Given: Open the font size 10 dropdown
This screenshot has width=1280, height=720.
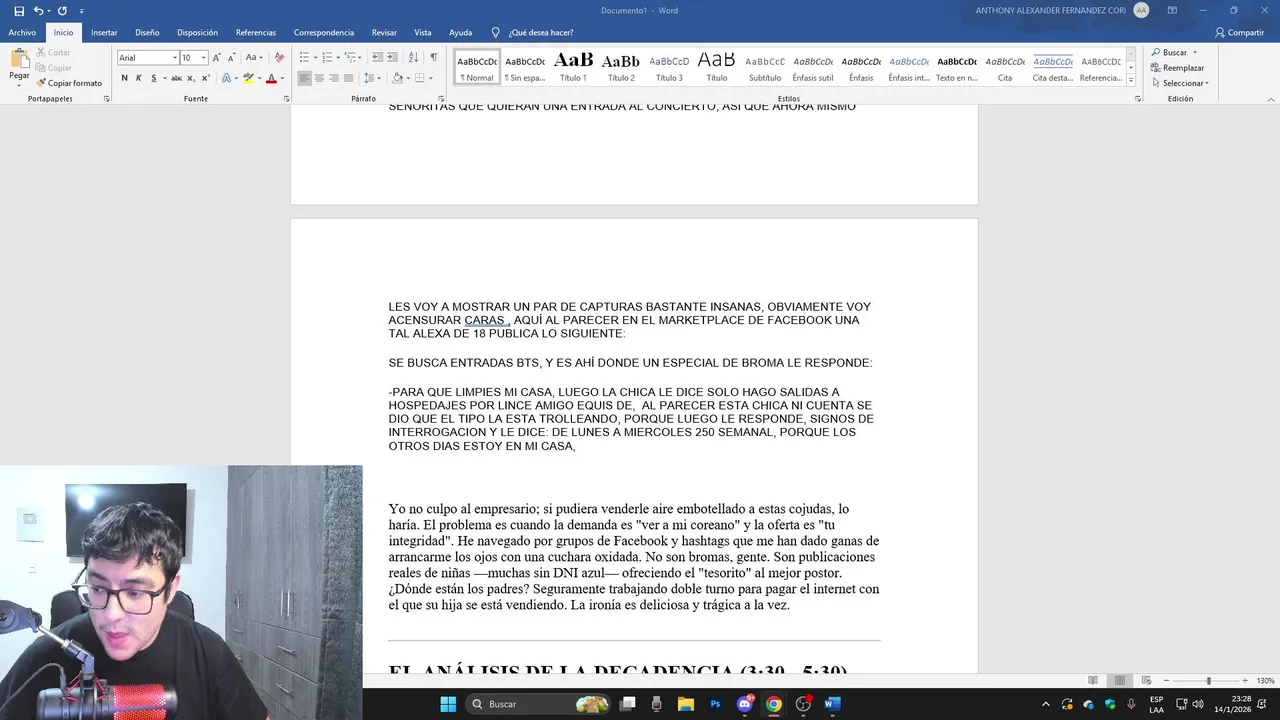Looking at the screenshot, I should click(x=203, y=58).
